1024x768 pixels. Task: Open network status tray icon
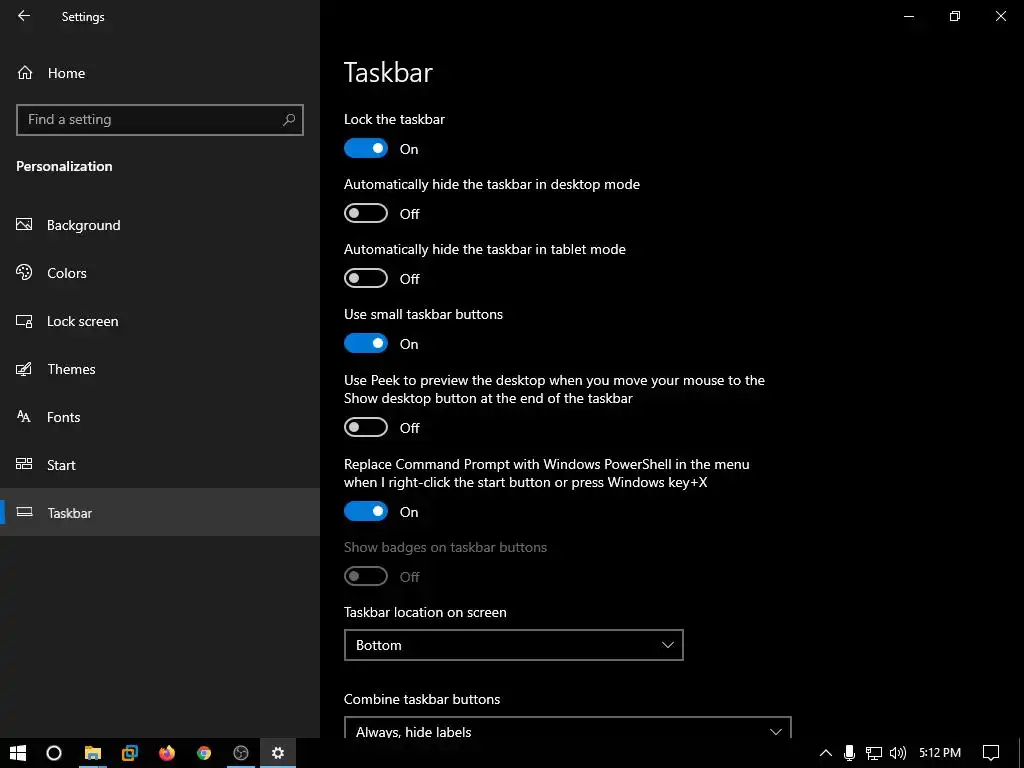click(x=874, y=753)
